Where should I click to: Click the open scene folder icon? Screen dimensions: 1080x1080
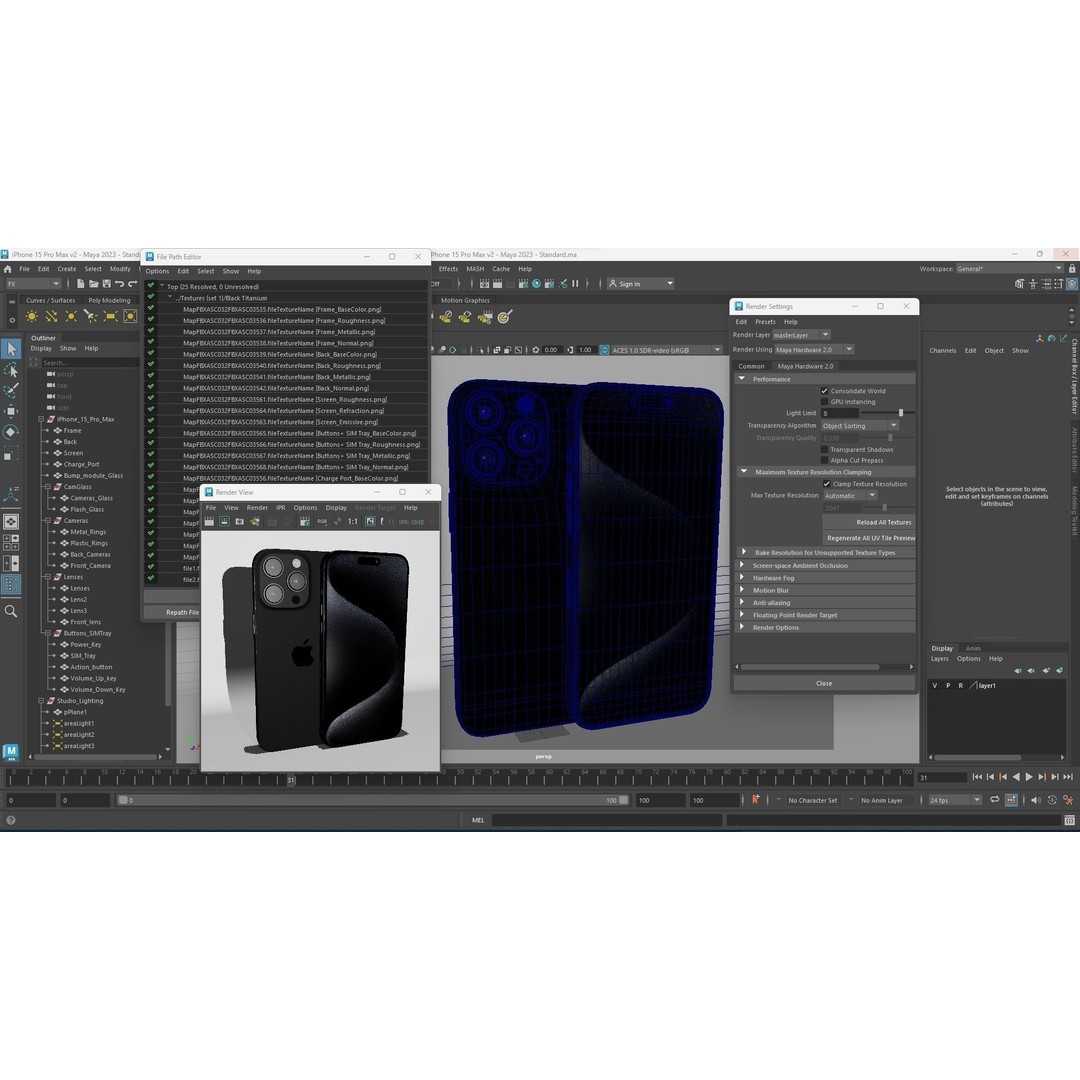tap(94, 284)
